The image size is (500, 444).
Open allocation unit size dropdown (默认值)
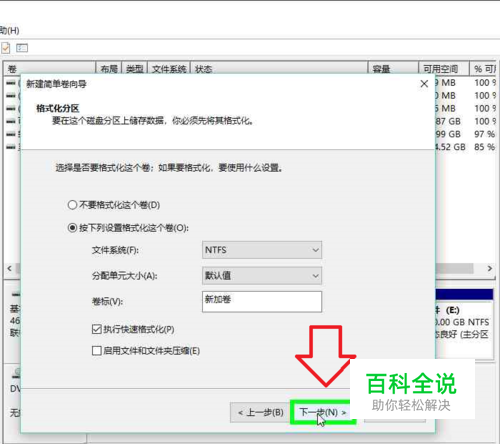[262, 276]
